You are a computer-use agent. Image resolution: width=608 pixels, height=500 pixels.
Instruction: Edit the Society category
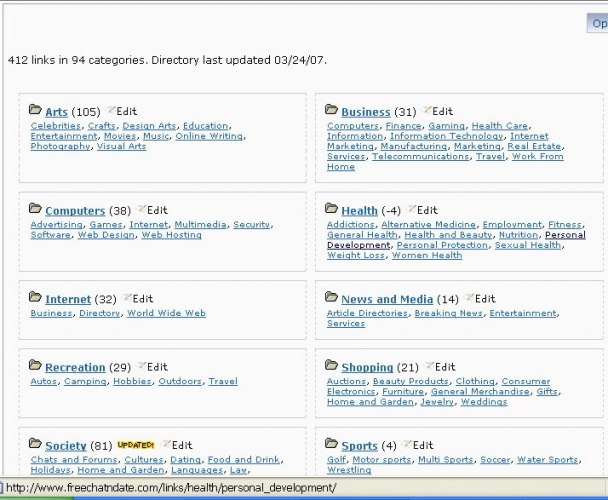167,445
